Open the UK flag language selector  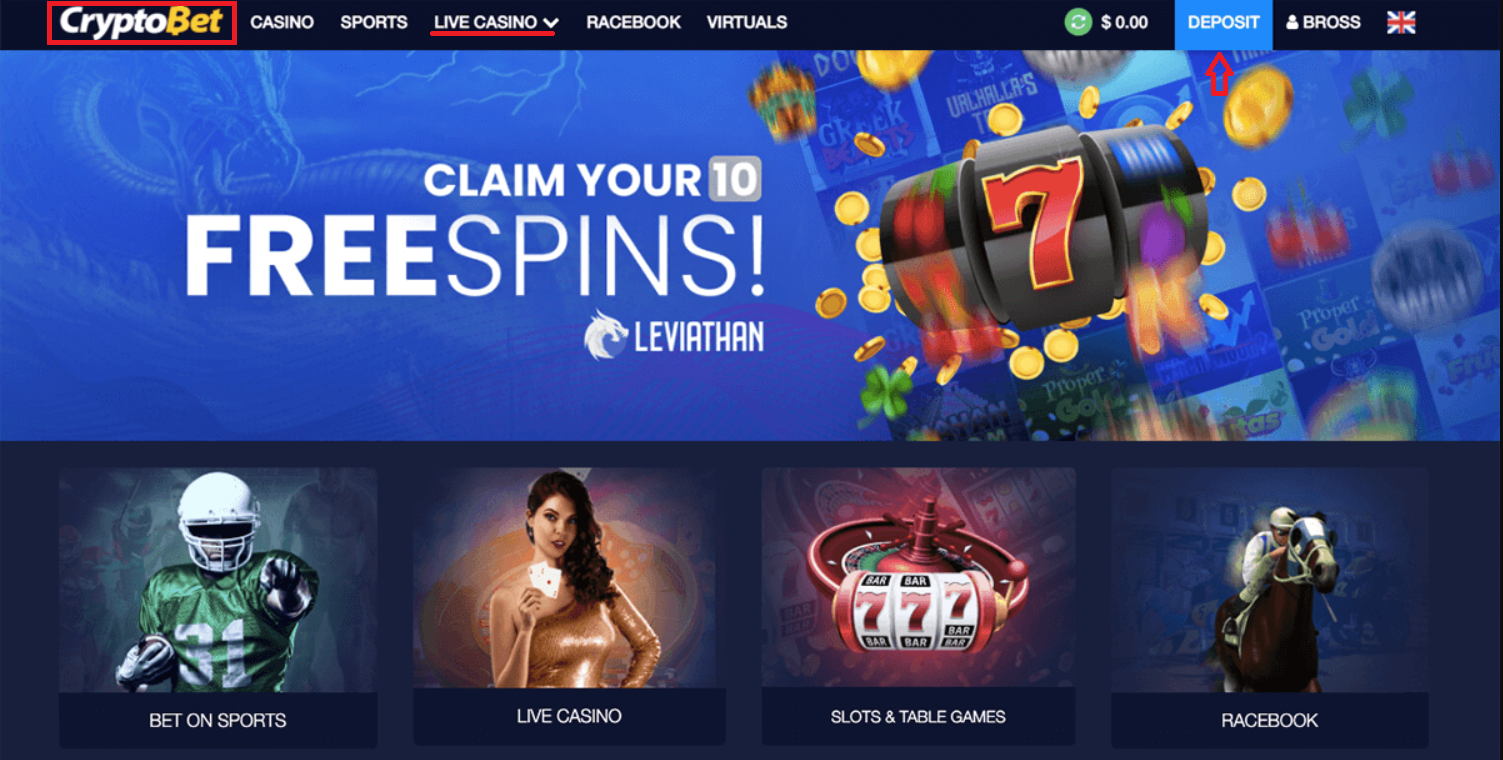tap(1401, 22)
